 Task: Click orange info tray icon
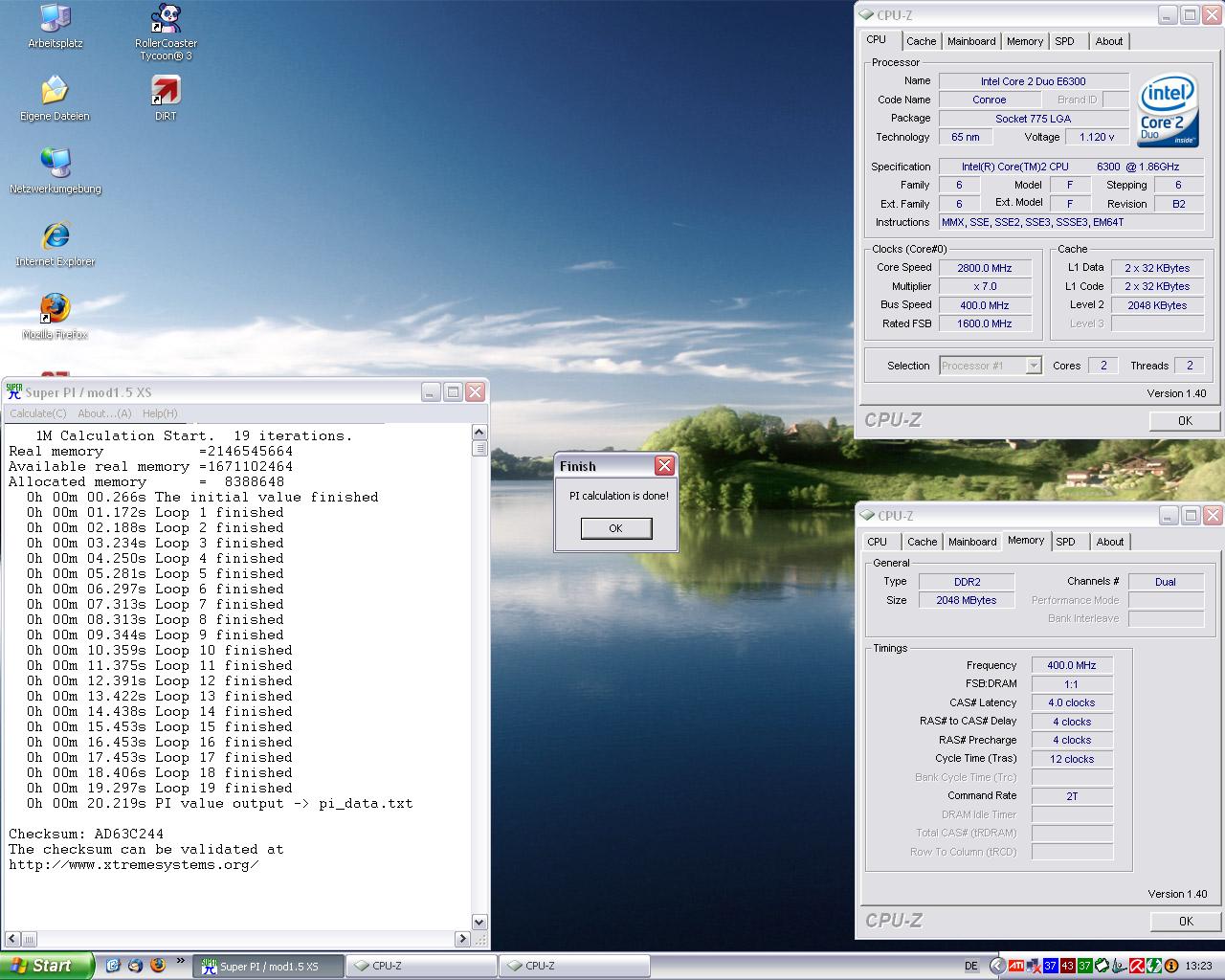[x=1171, y=967]
